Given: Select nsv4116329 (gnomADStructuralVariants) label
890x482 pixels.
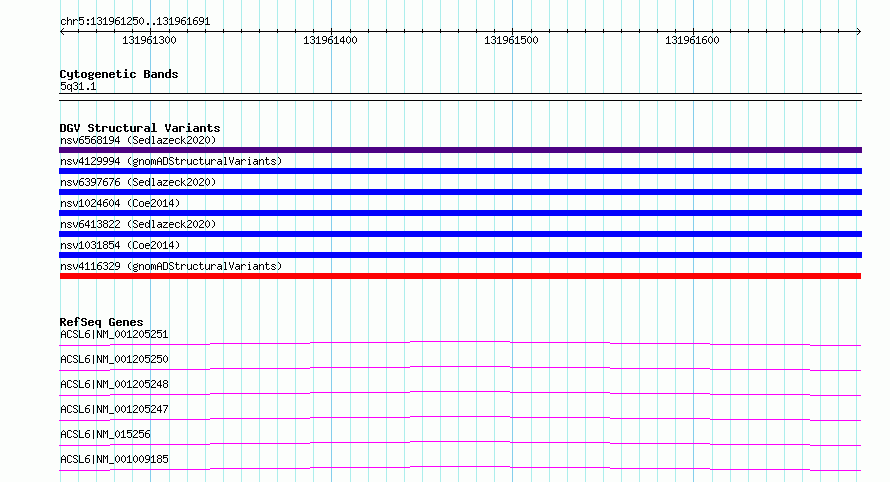Looking at the screenshot, I should coord(171,266).
